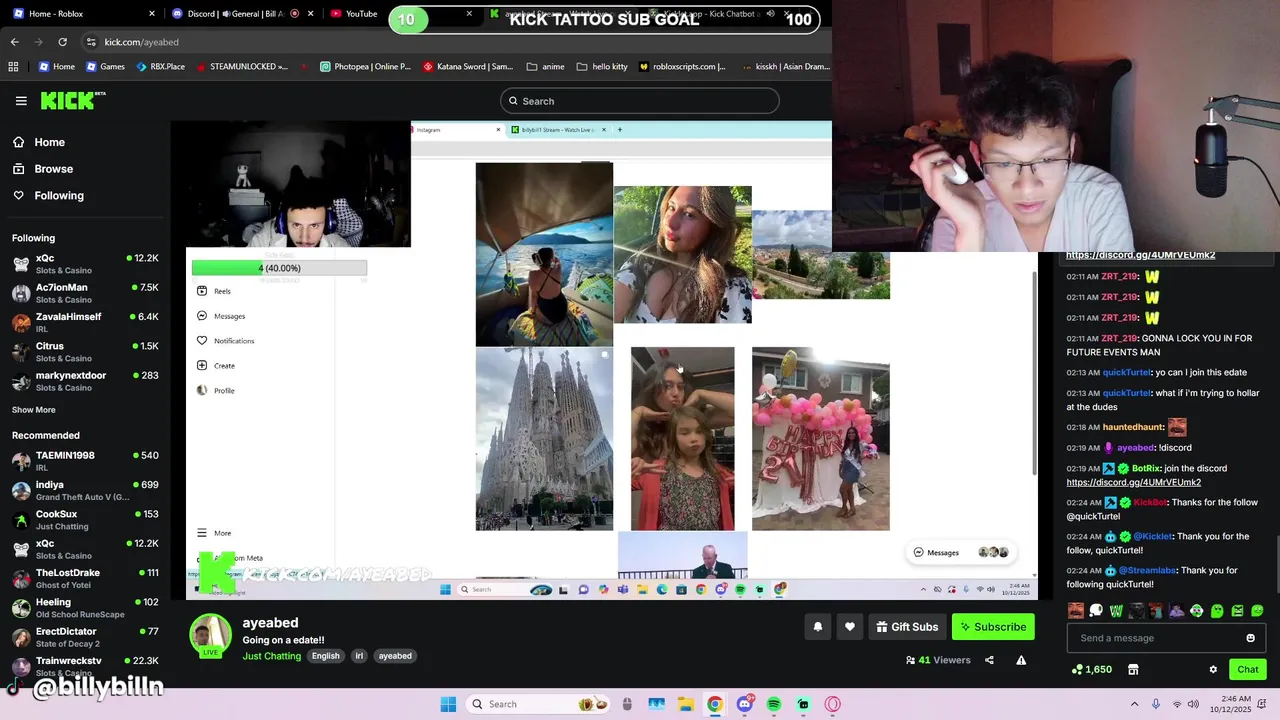Click the Kick search field

640,101
